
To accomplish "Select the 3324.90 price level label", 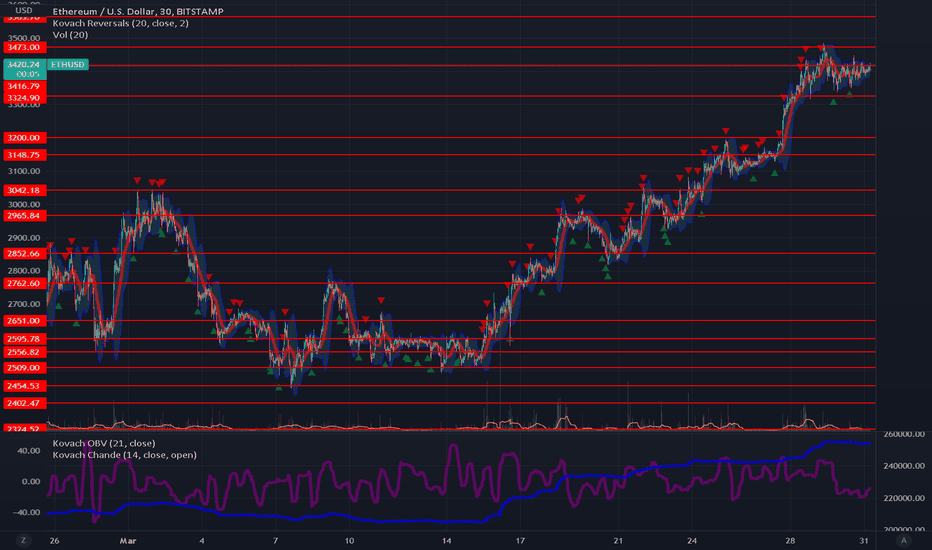I will point(24,98).
